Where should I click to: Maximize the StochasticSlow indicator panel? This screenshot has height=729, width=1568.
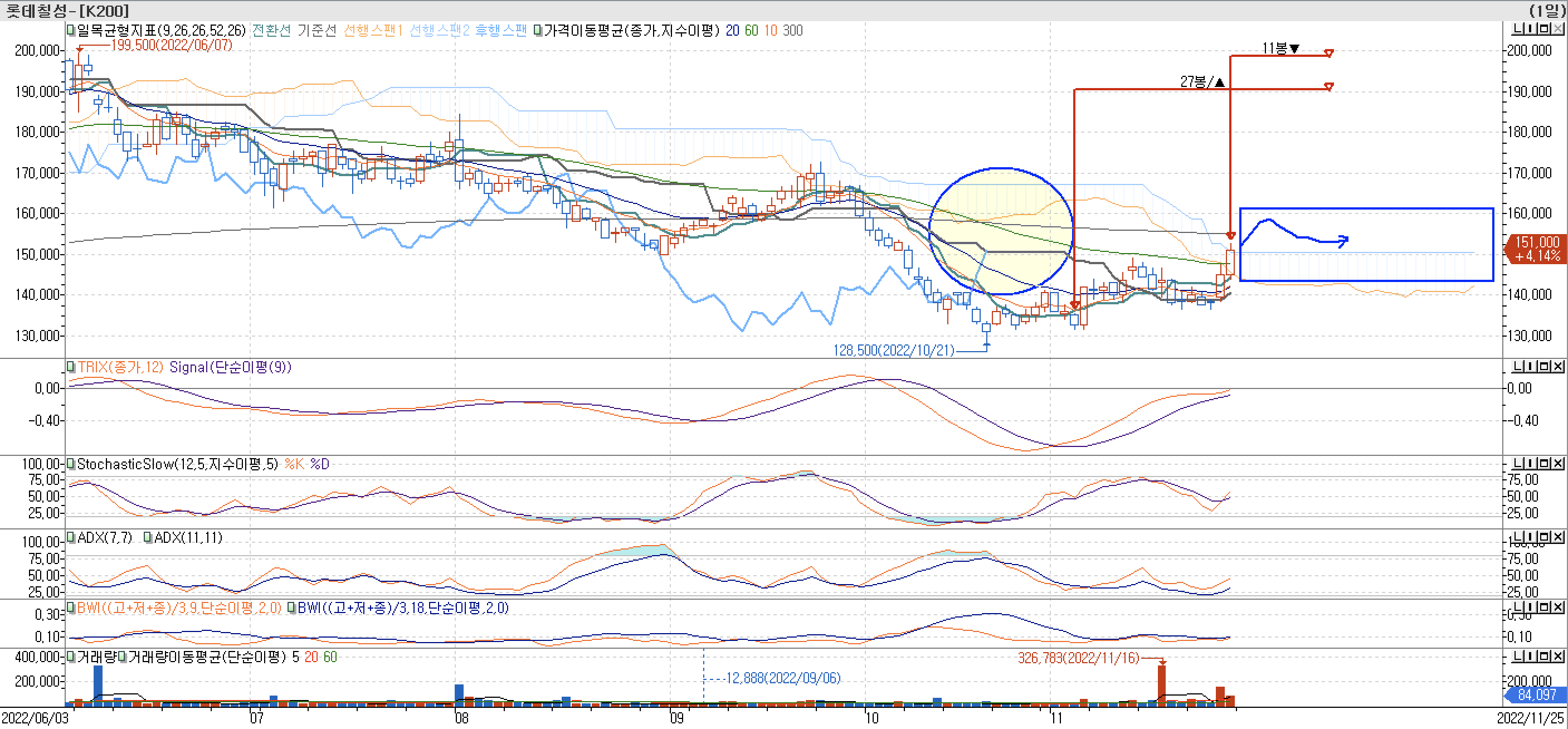tap(1544, 464)
